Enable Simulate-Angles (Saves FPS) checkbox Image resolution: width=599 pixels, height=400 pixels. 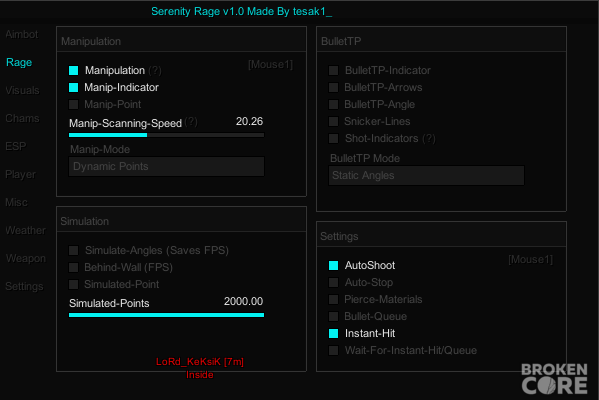[x=73, y=250]
